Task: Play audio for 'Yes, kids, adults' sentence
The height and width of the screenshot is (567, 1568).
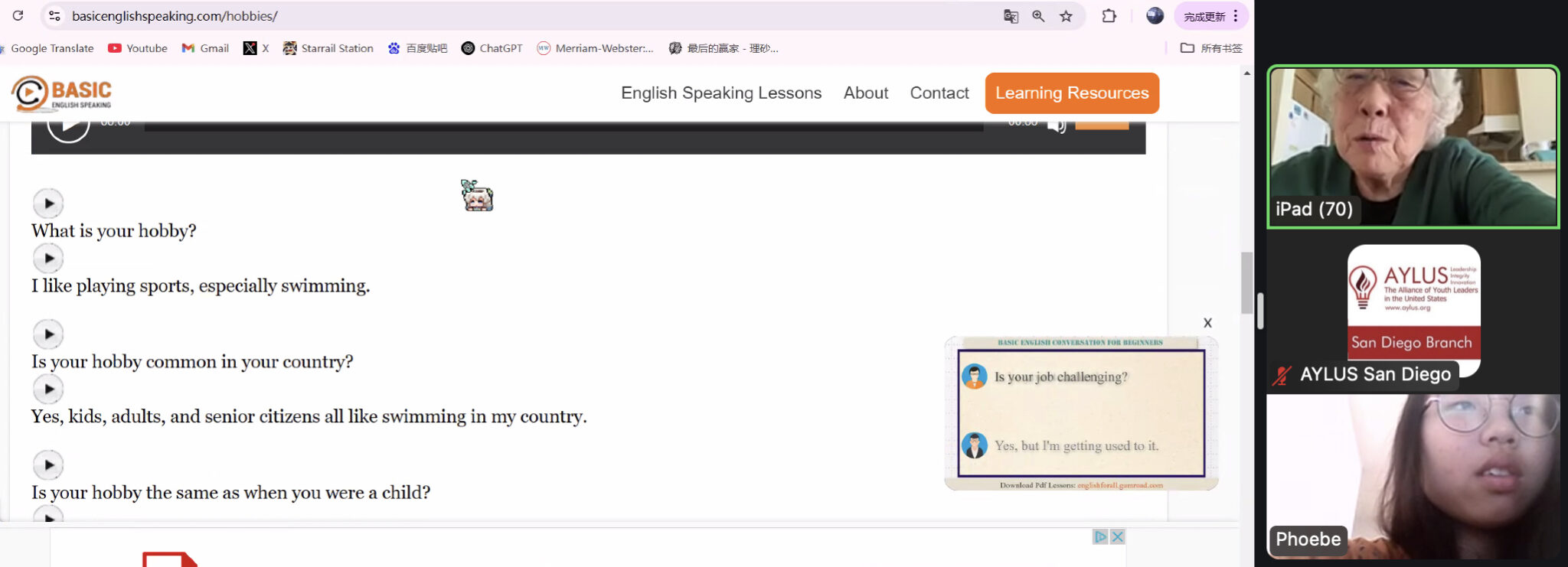Action: pos(48,389)
